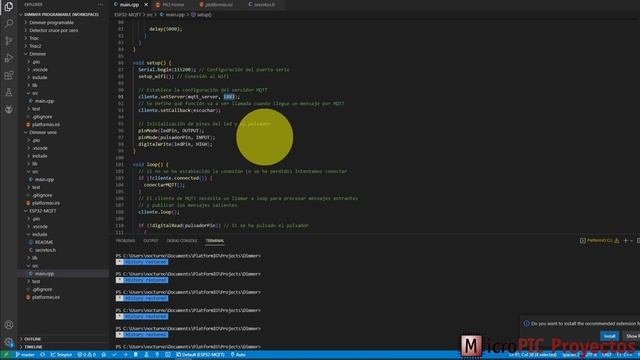Image resolution: width=640 pixels, height=360 pixels.
Task: Close the main.cpp editor tab
Action: 146,4
